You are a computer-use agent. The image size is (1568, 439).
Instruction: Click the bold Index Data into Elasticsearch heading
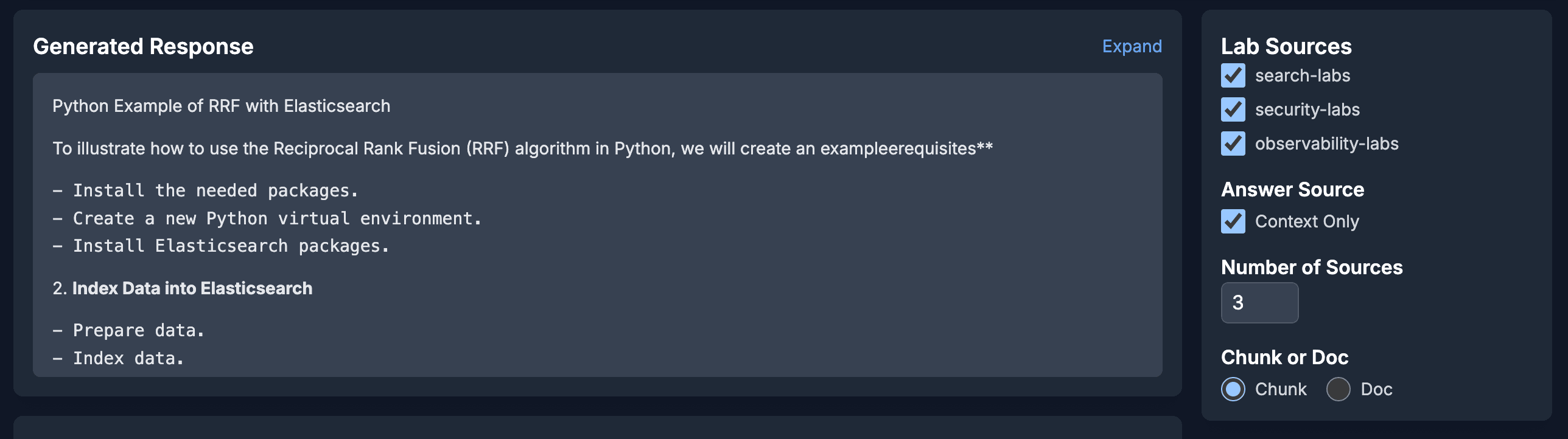pos(192,289)
